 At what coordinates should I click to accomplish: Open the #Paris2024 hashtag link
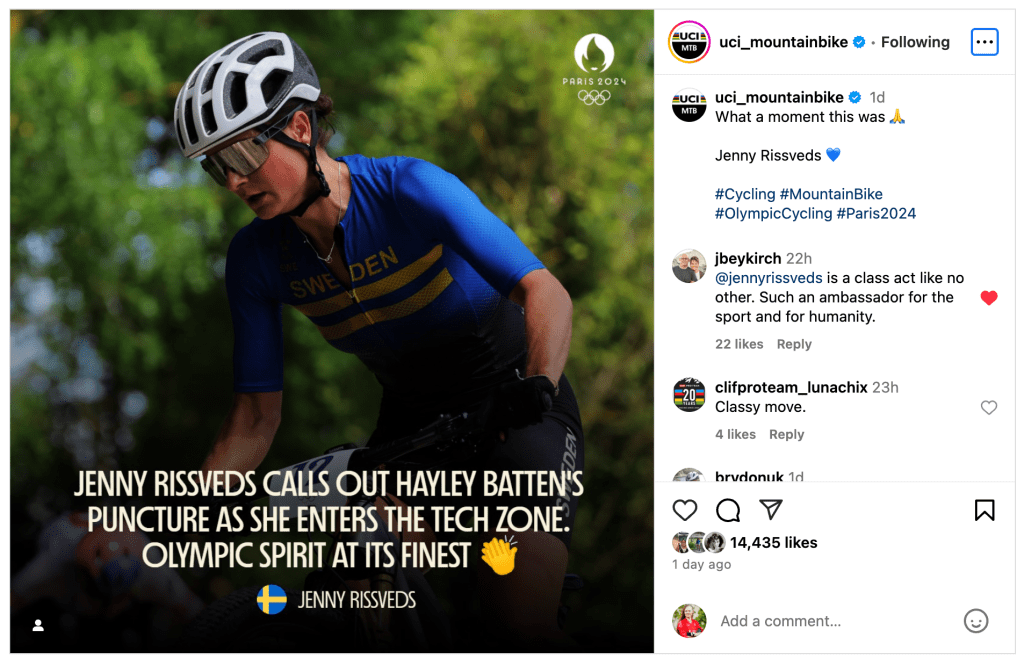tap(876, 213)
